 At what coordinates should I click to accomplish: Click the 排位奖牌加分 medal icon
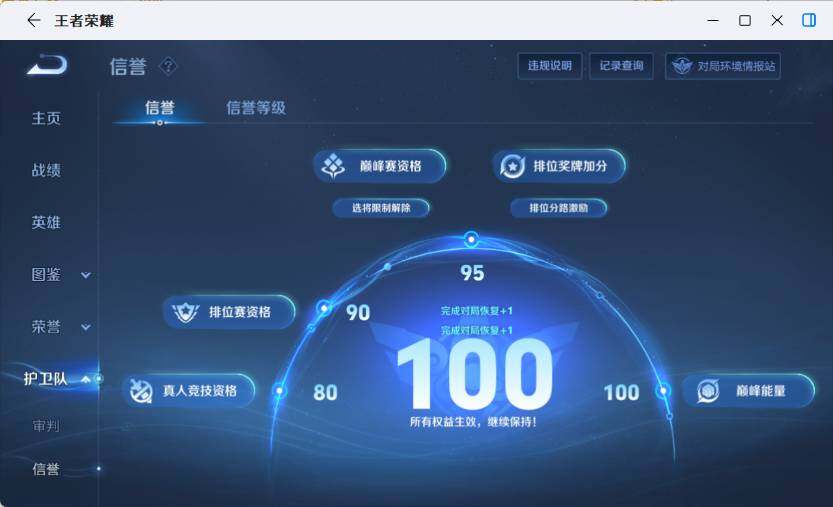[512, 166]
